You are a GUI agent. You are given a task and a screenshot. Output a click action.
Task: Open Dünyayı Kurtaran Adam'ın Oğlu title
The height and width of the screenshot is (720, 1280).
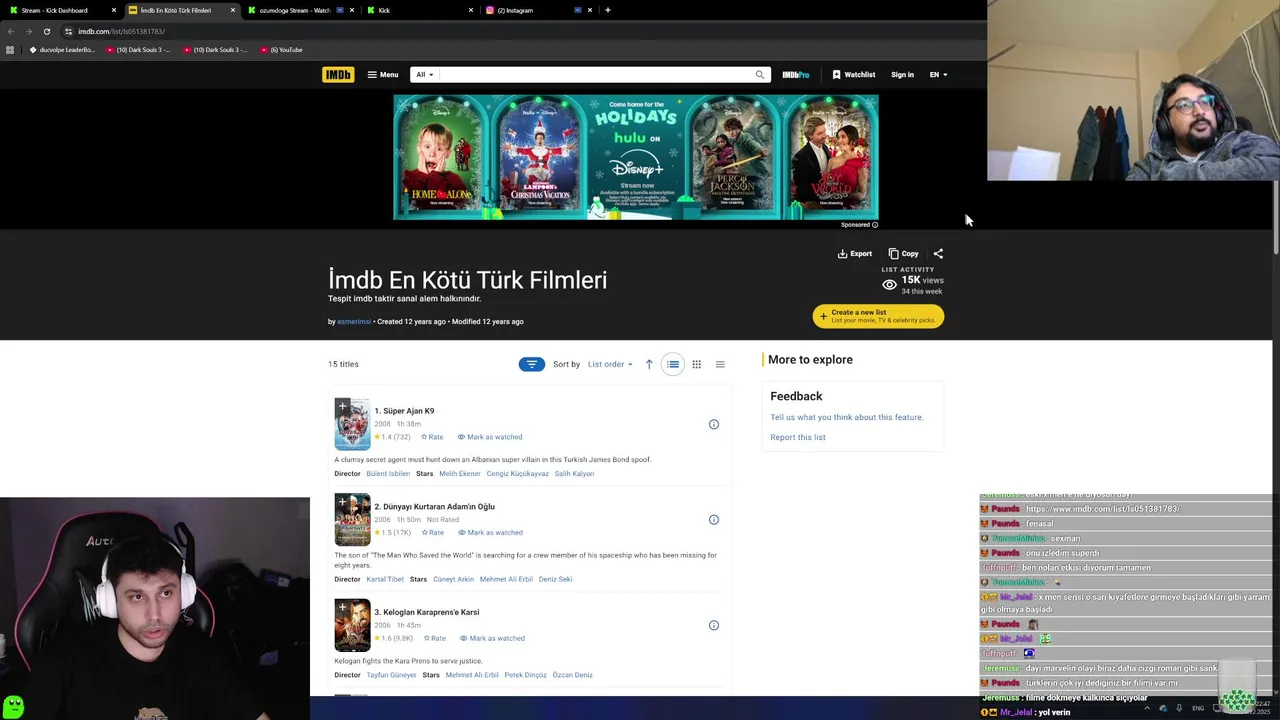434,507
